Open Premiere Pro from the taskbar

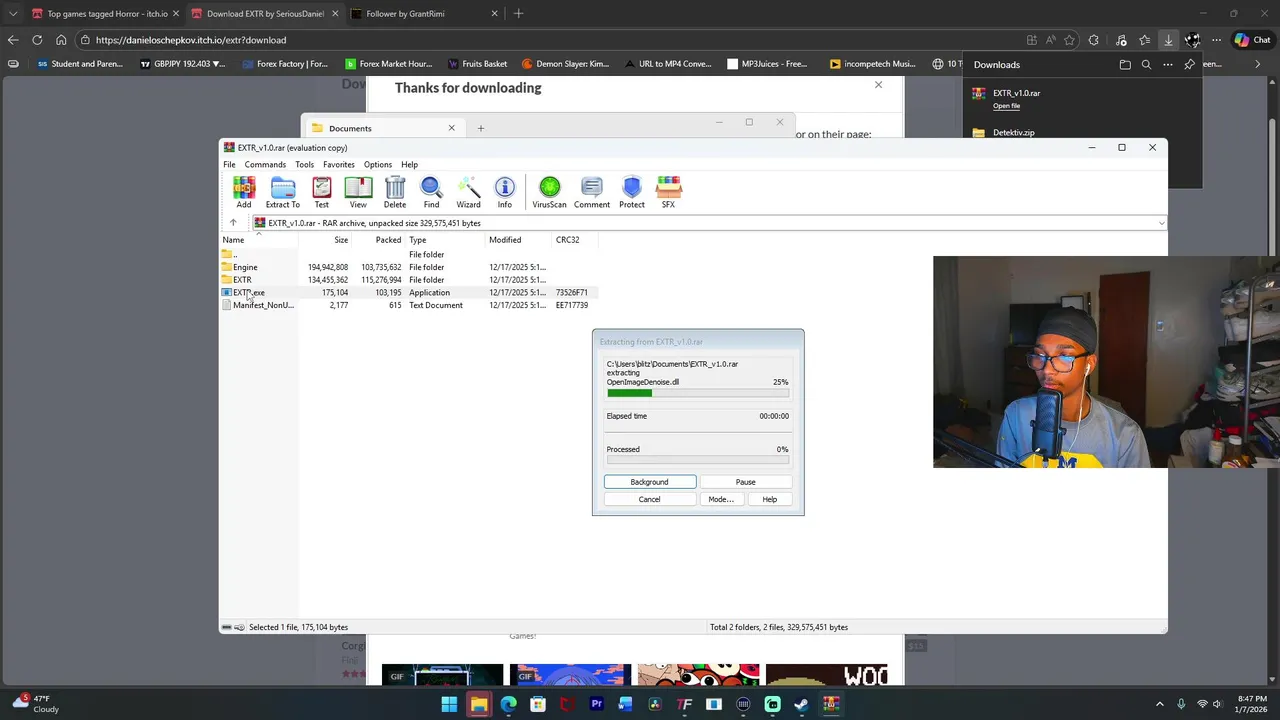coord(596,704)
